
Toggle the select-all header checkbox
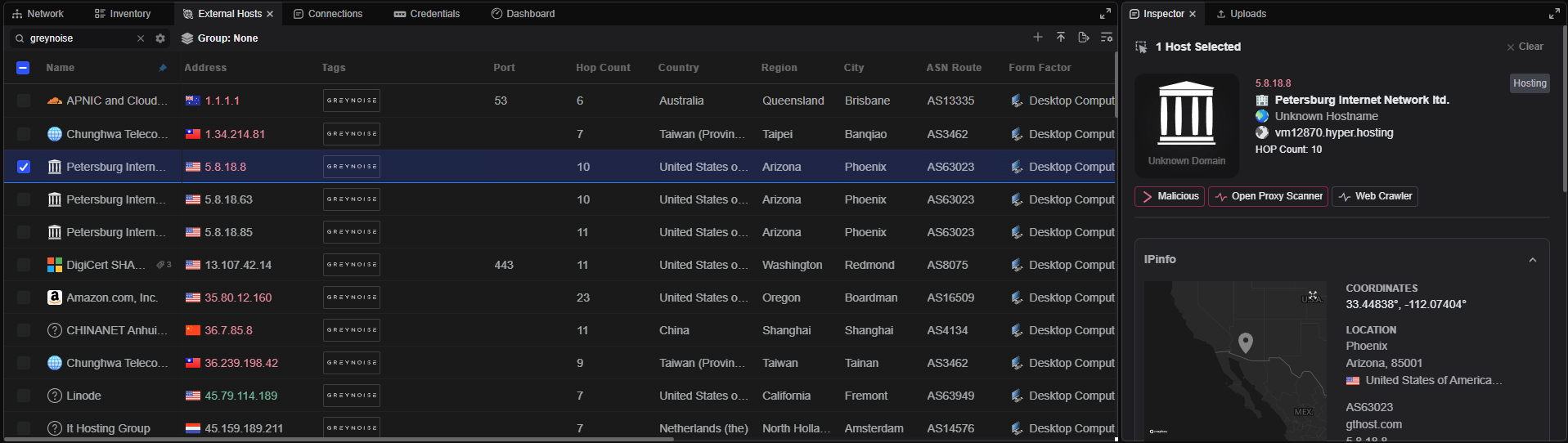click(23, 68)
